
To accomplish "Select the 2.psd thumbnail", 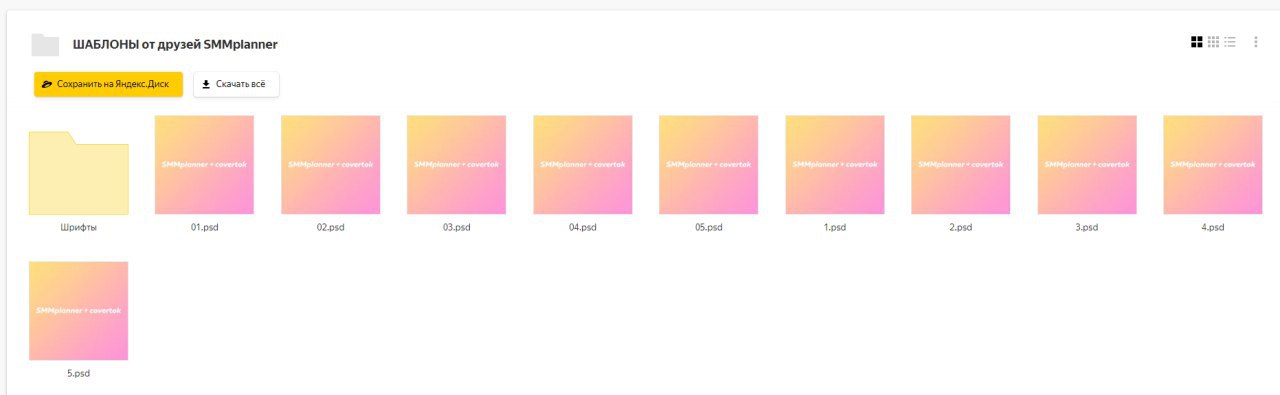I will (960, 165).
